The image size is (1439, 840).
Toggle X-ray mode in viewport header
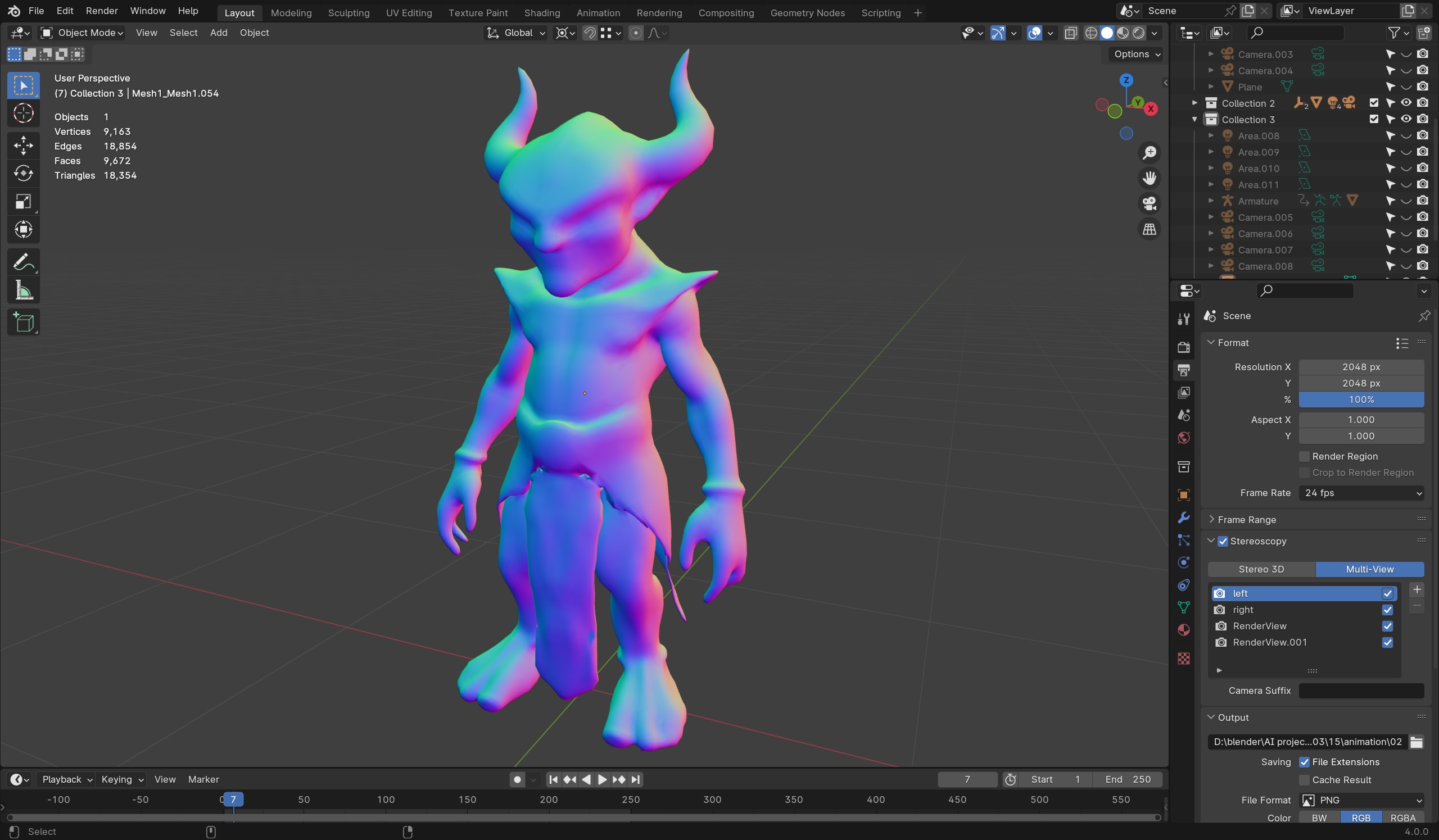click(x=1071, y=33)
